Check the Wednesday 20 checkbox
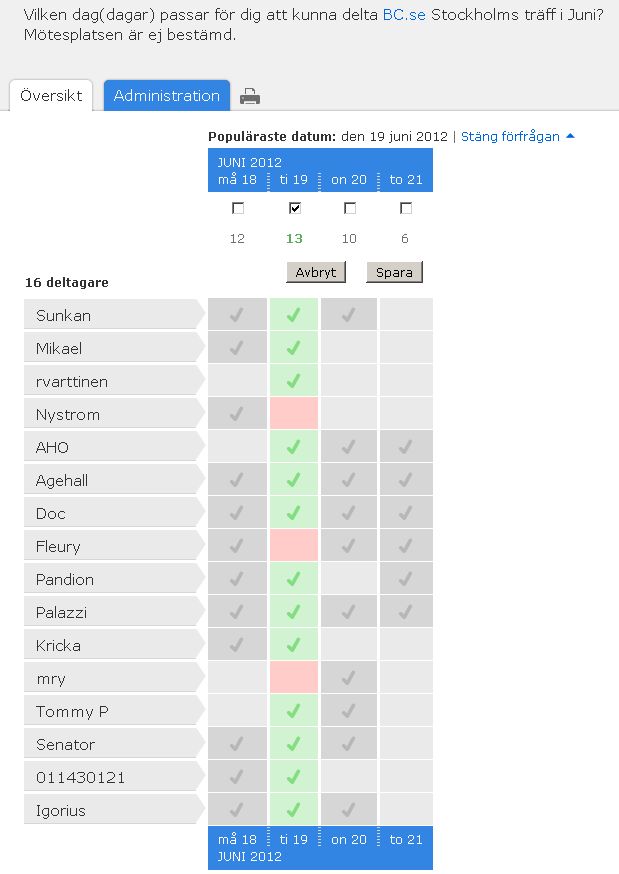Screen dimensions: 619x874 tap(350, 209)
